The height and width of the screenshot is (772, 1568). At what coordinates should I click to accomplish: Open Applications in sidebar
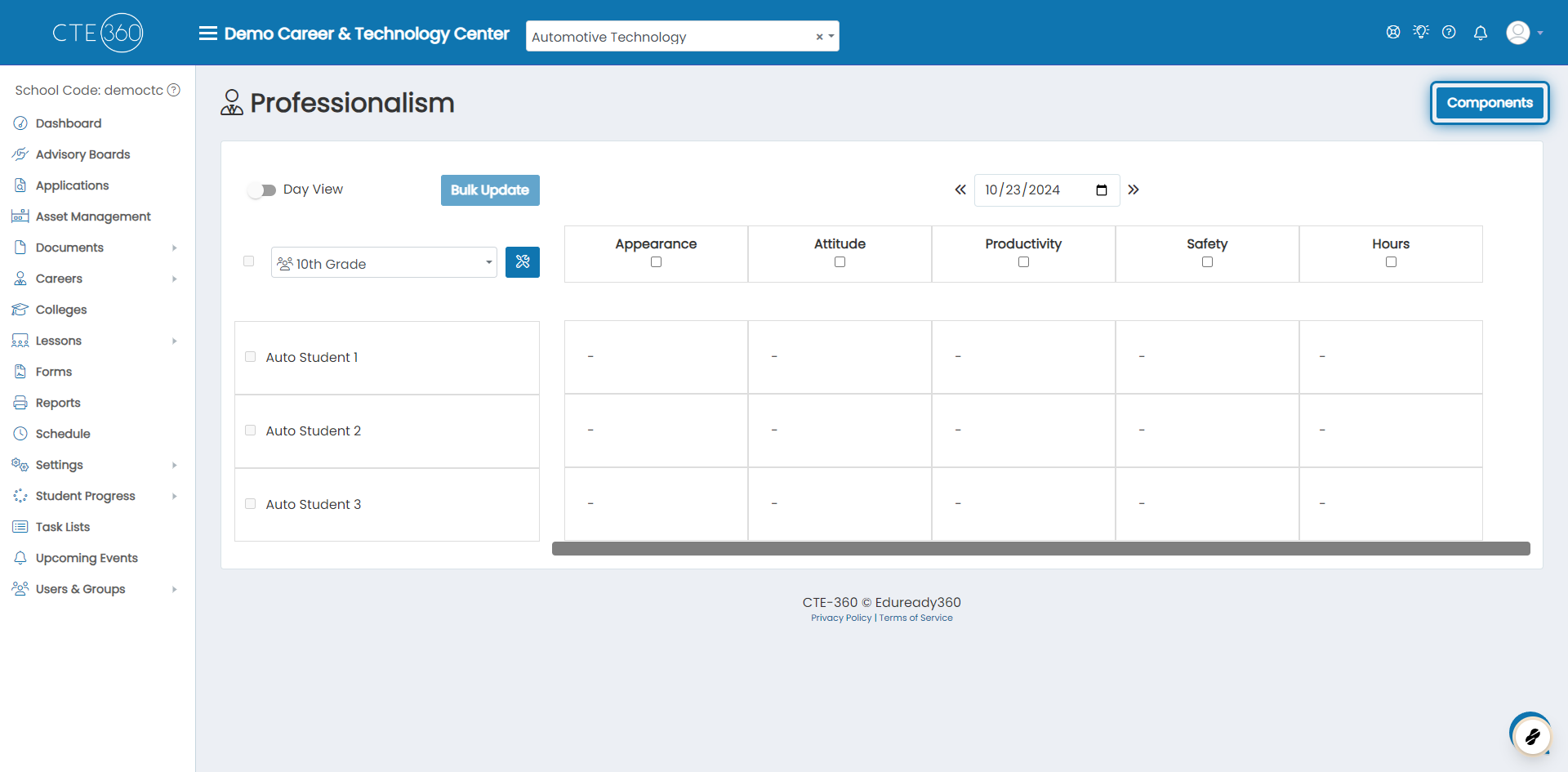(x=72, y=185)
